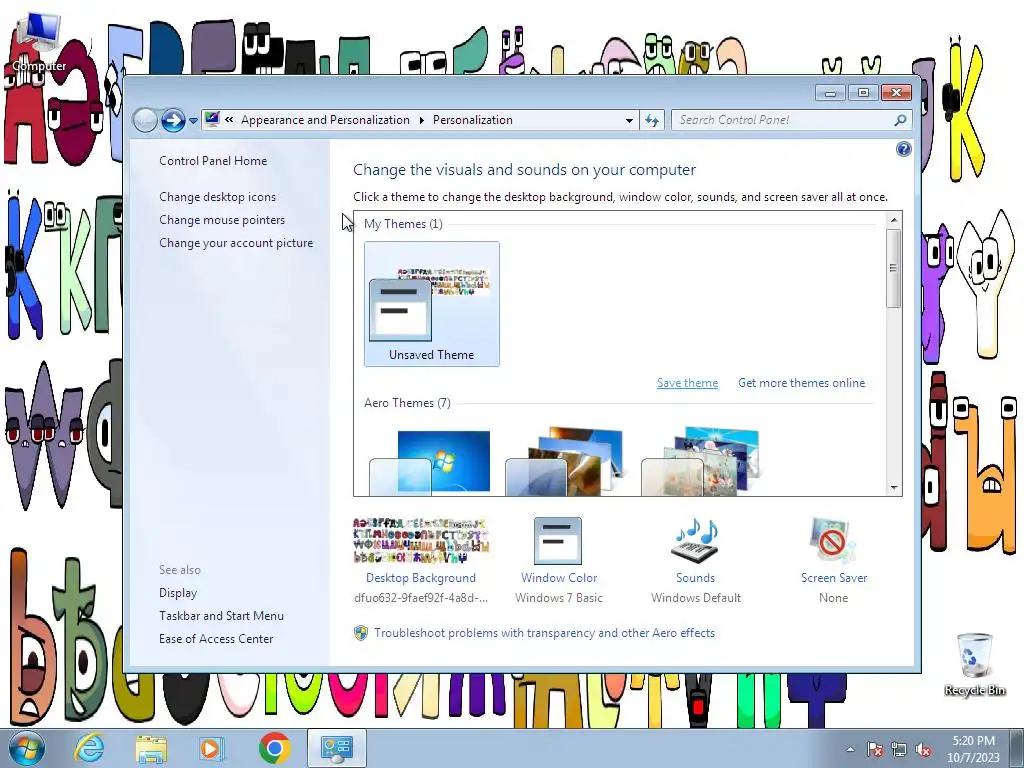Expand the address bar history dropdown
The height and width of the screenshot is (768, 1024).
click(629, 120)
